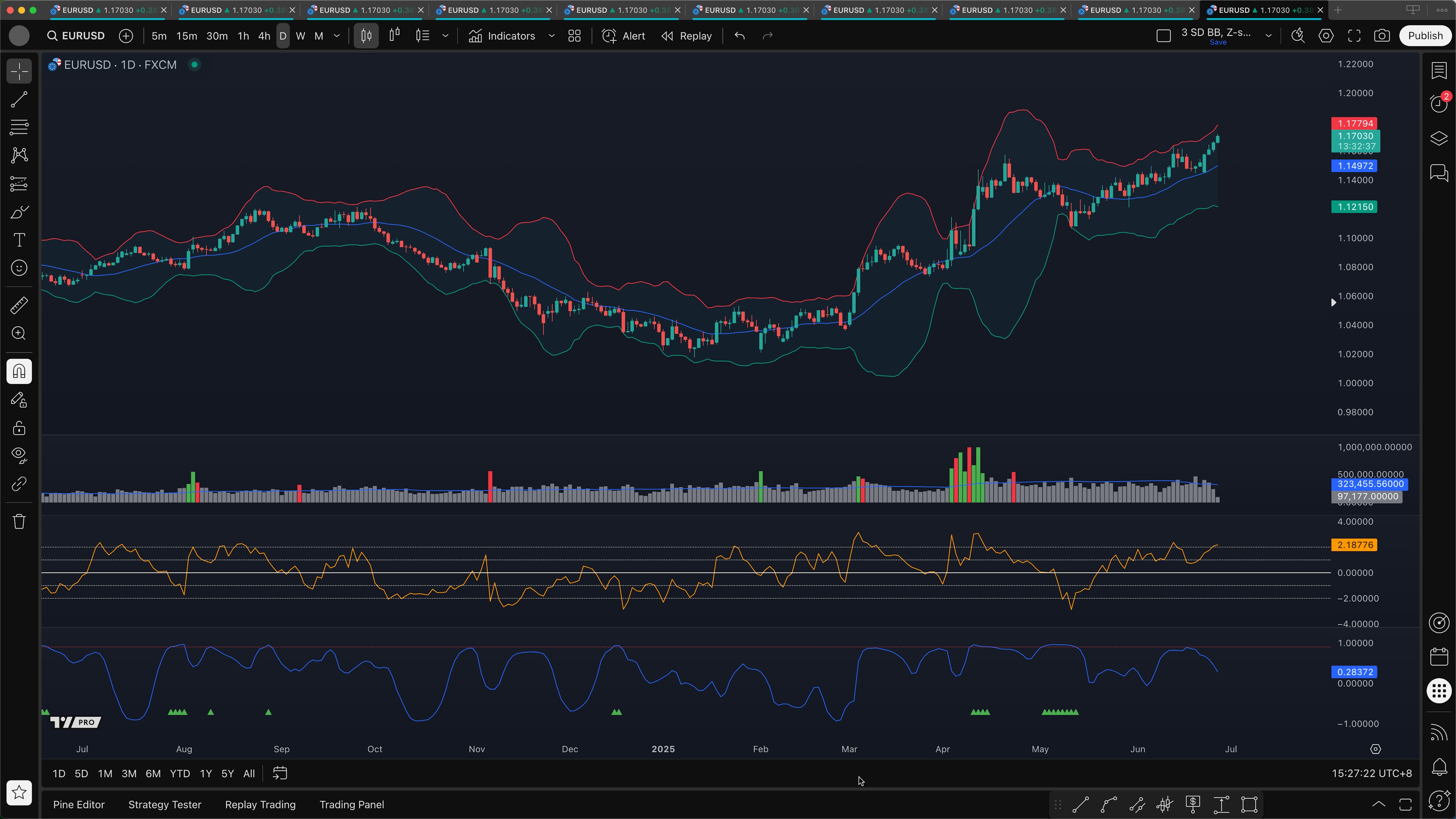
Task: Click the compare or add symbol plus icon
Action: pyautogui.click(x=126, y=36)
